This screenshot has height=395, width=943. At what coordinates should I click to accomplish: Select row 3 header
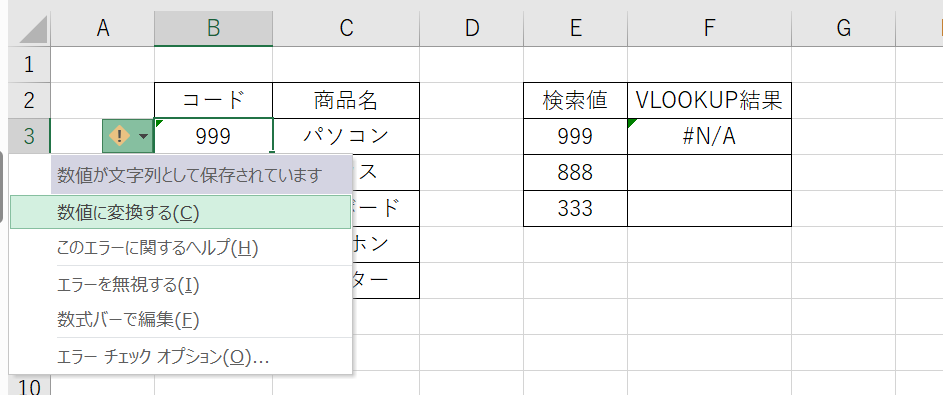click(x=28, y=136)
